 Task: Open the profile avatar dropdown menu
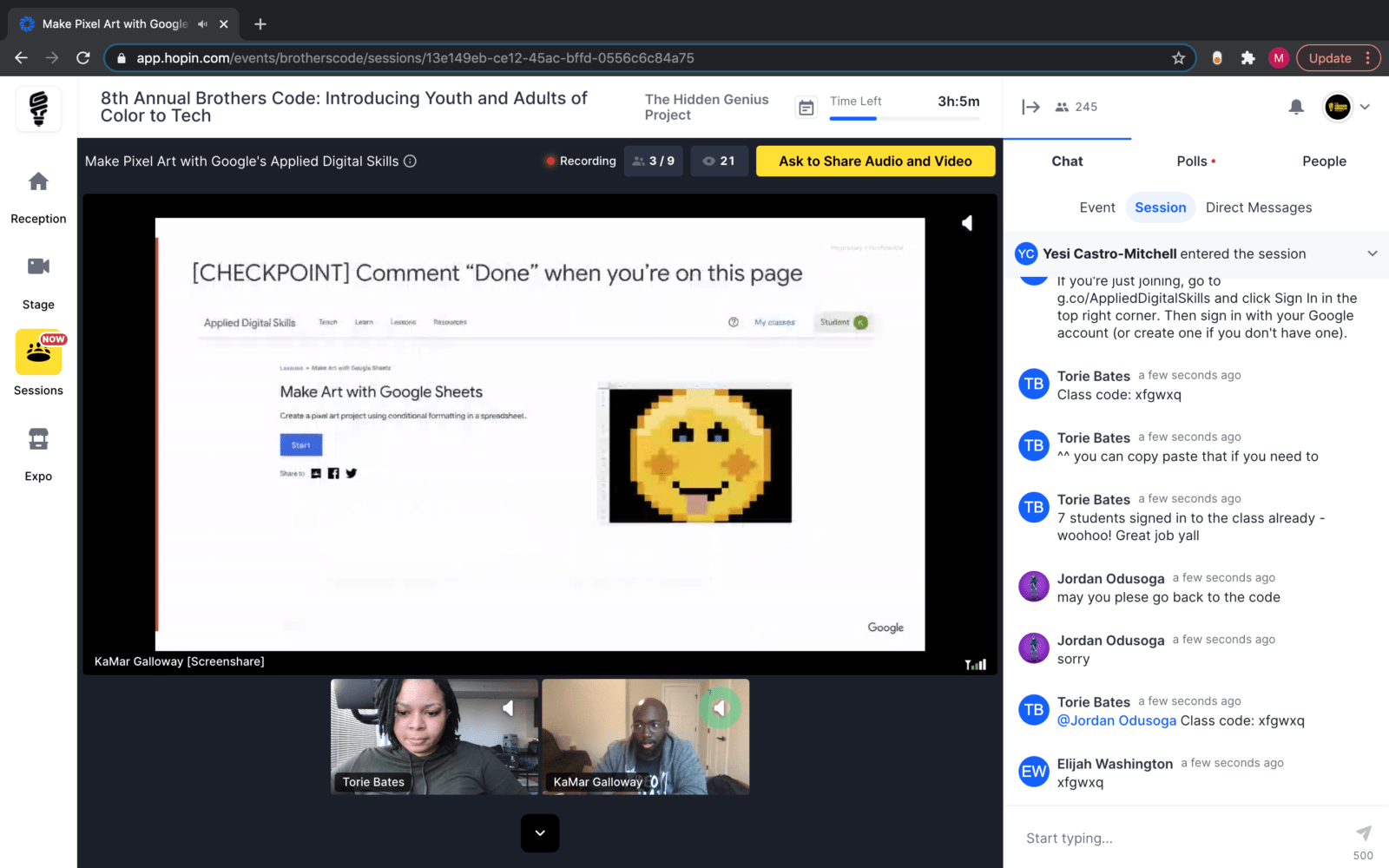coord(1346,107)
